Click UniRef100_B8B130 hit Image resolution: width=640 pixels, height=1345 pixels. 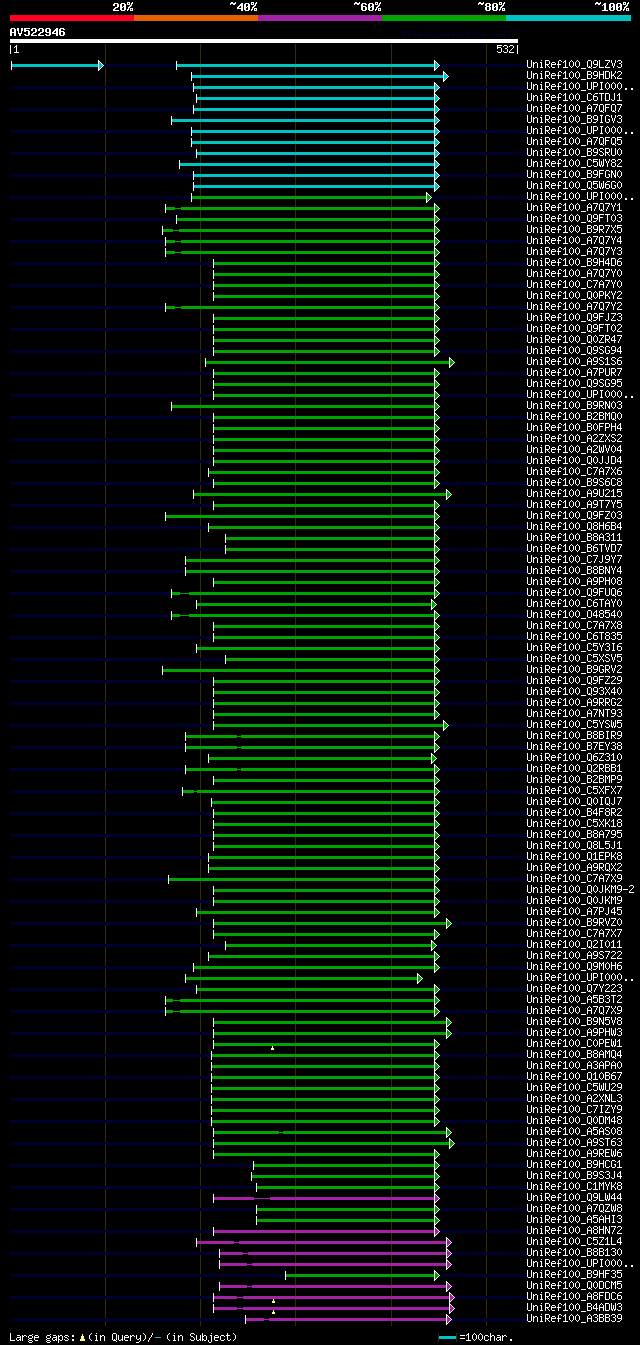pyautogui.click(x=574, y=1253)
